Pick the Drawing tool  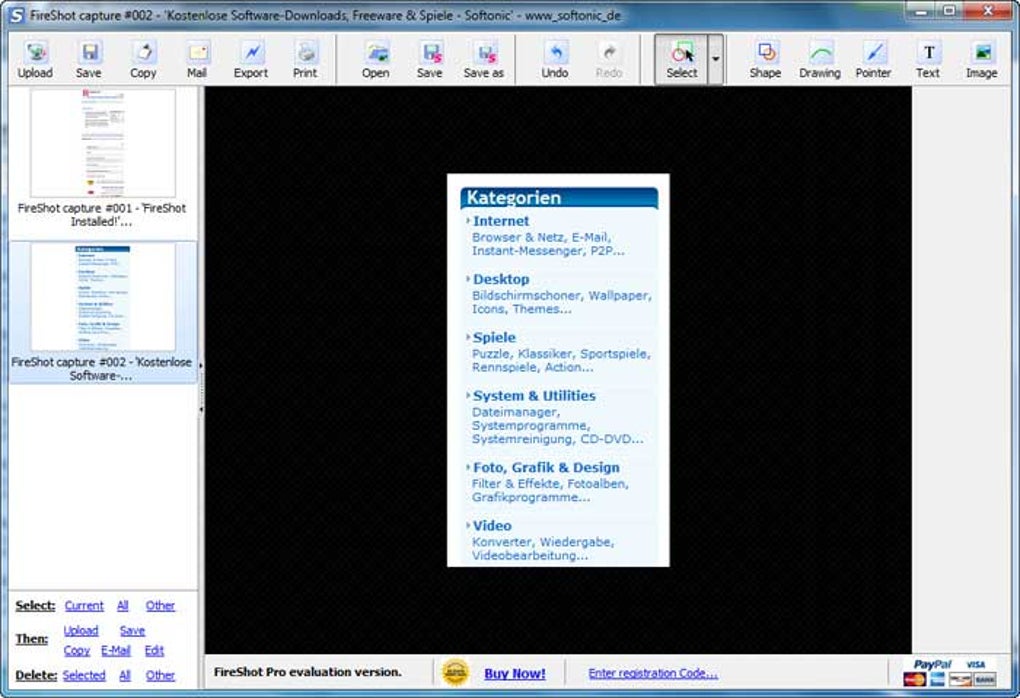pyautogui.click(x=820, y=60)
